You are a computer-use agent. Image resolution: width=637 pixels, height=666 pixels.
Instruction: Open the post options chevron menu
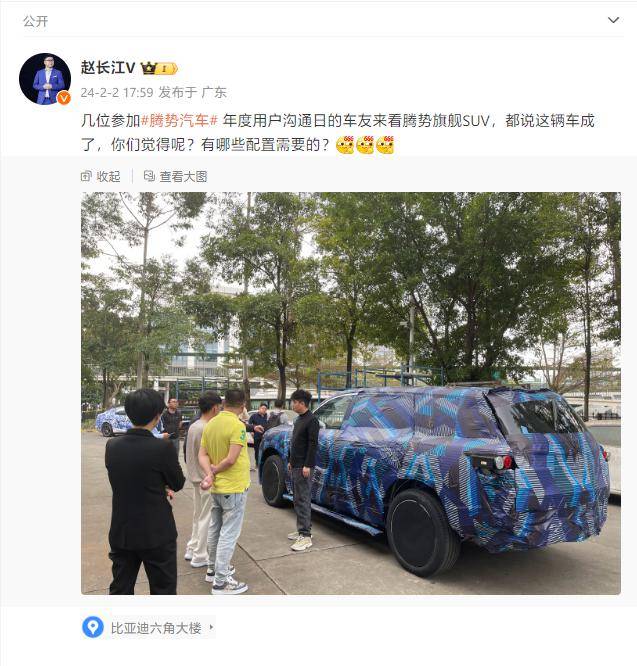pos(613,20)
